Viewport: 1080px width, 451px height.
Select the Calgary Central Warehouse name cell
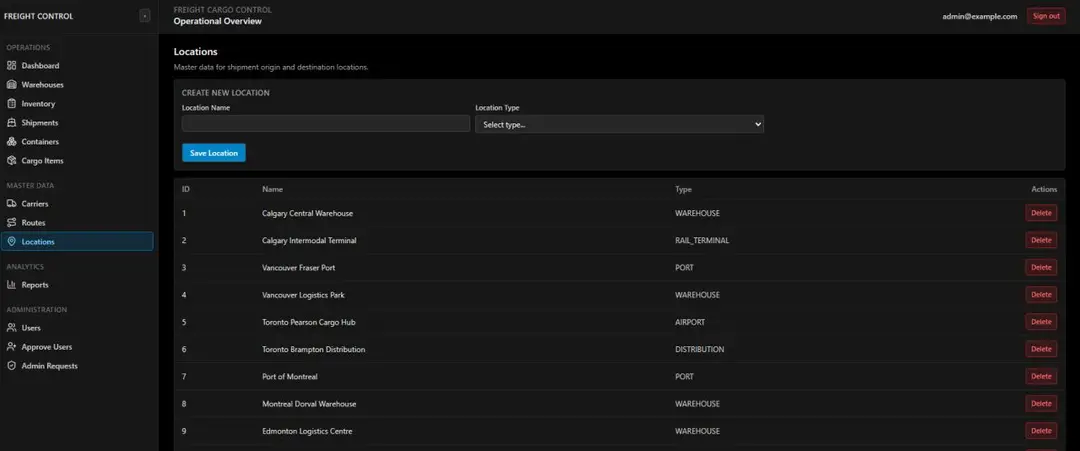307,213
